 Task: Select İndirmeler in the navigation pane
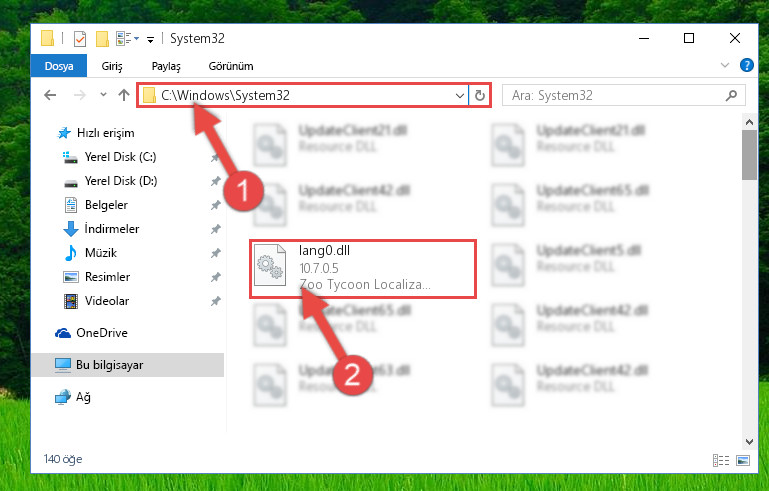112,229
